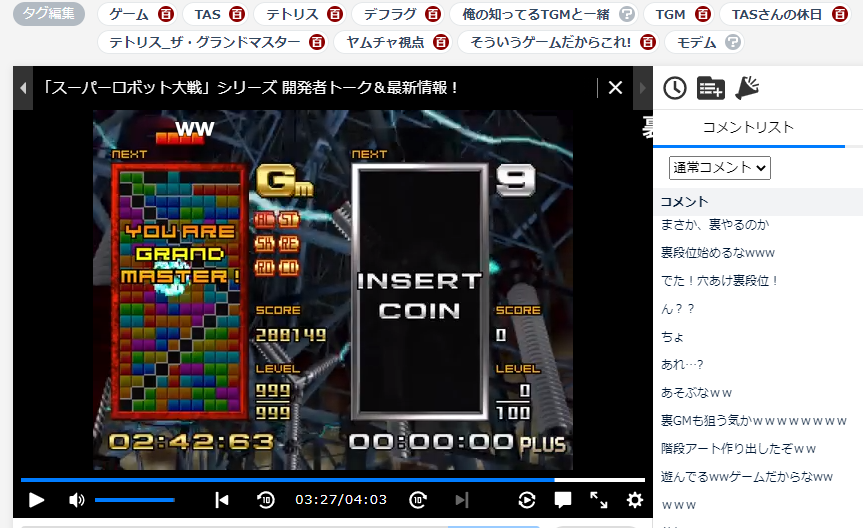Screen dimensions: 863x528
Task: Toggle repeat playback
Action: click(x=527, y=500)
